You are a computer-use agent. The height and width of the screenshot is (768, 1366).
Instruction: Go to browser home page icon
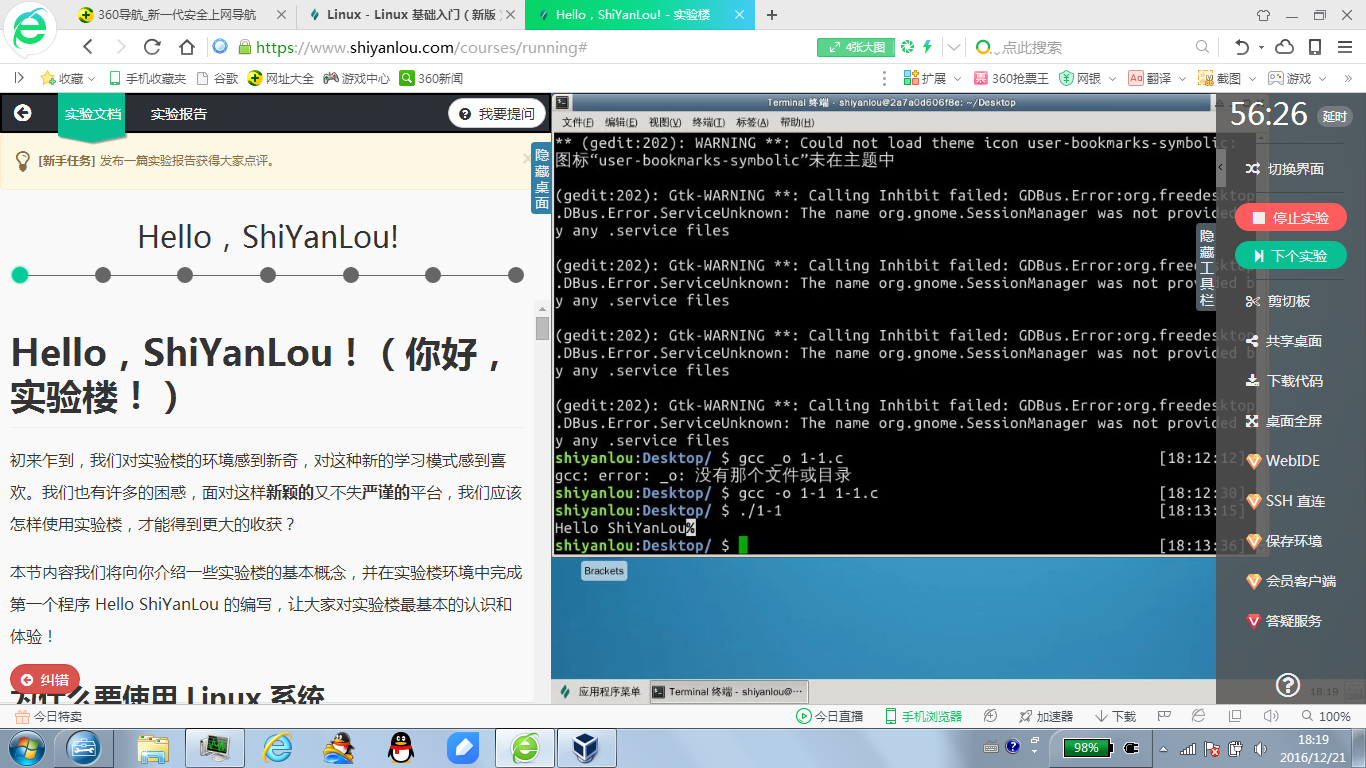coord(186,47)
